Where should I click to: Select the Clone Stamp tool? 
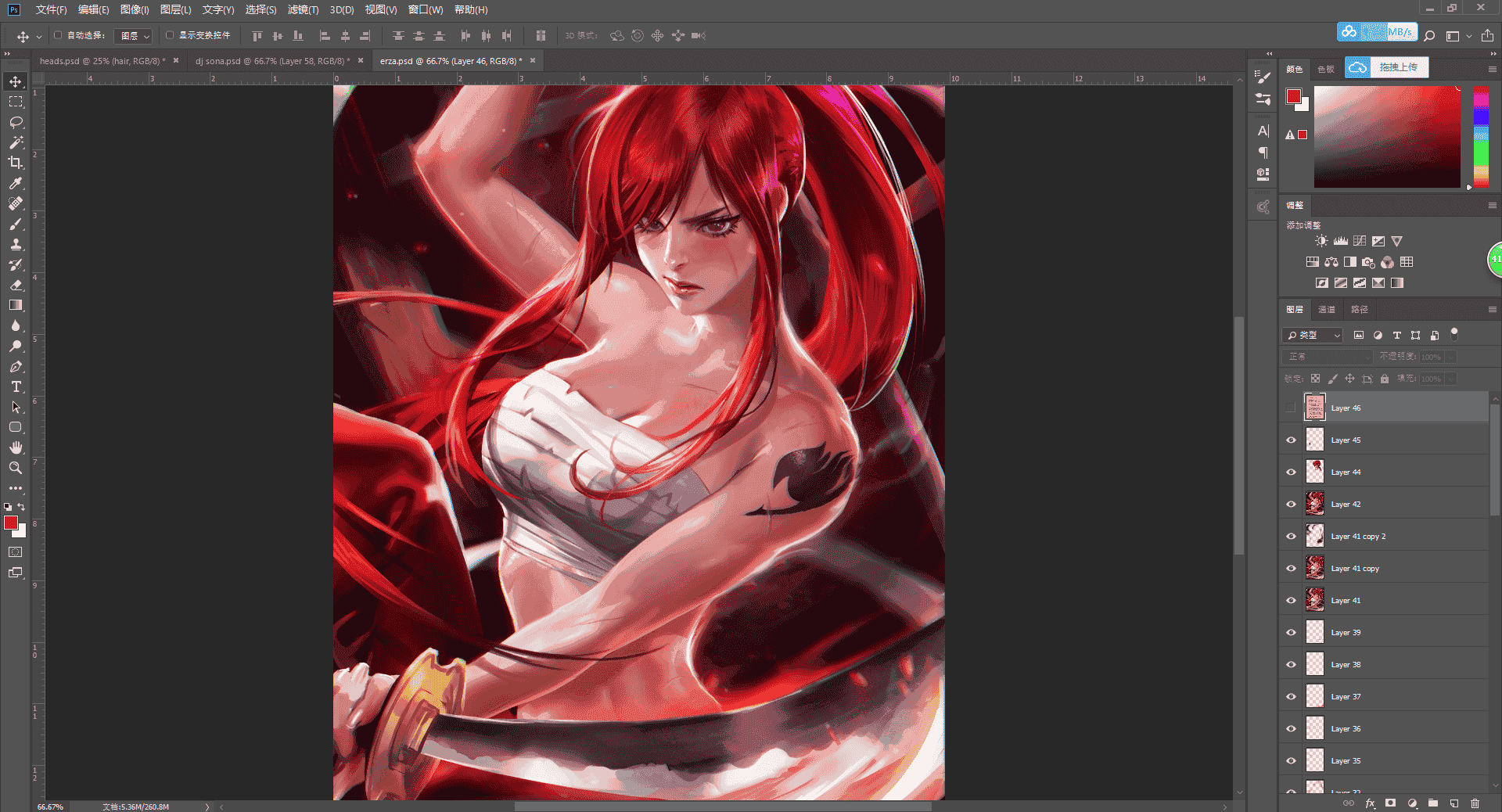pyautogui.click(x=16, y=244)
